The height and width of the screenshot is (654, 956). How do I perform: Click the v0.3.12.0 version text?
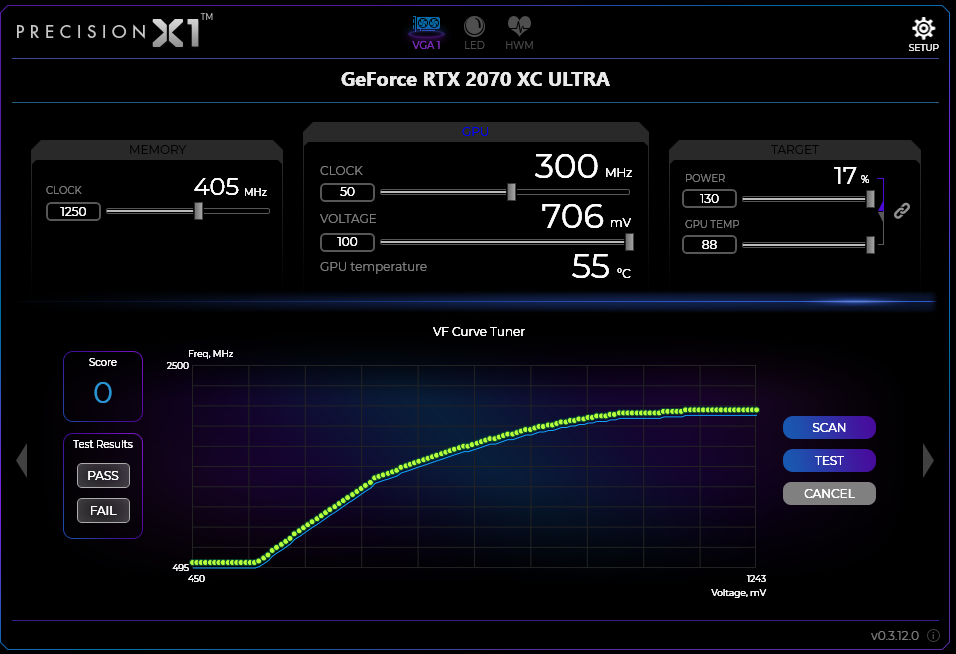click(894, 636)
